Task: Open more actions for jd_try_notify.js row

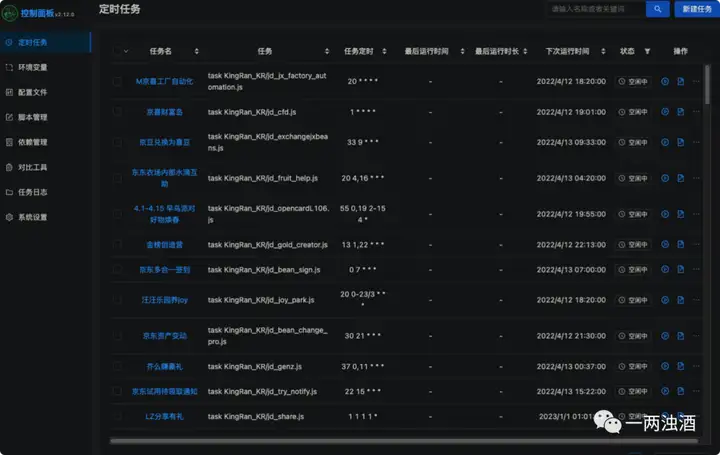Action: coord(696,391)
